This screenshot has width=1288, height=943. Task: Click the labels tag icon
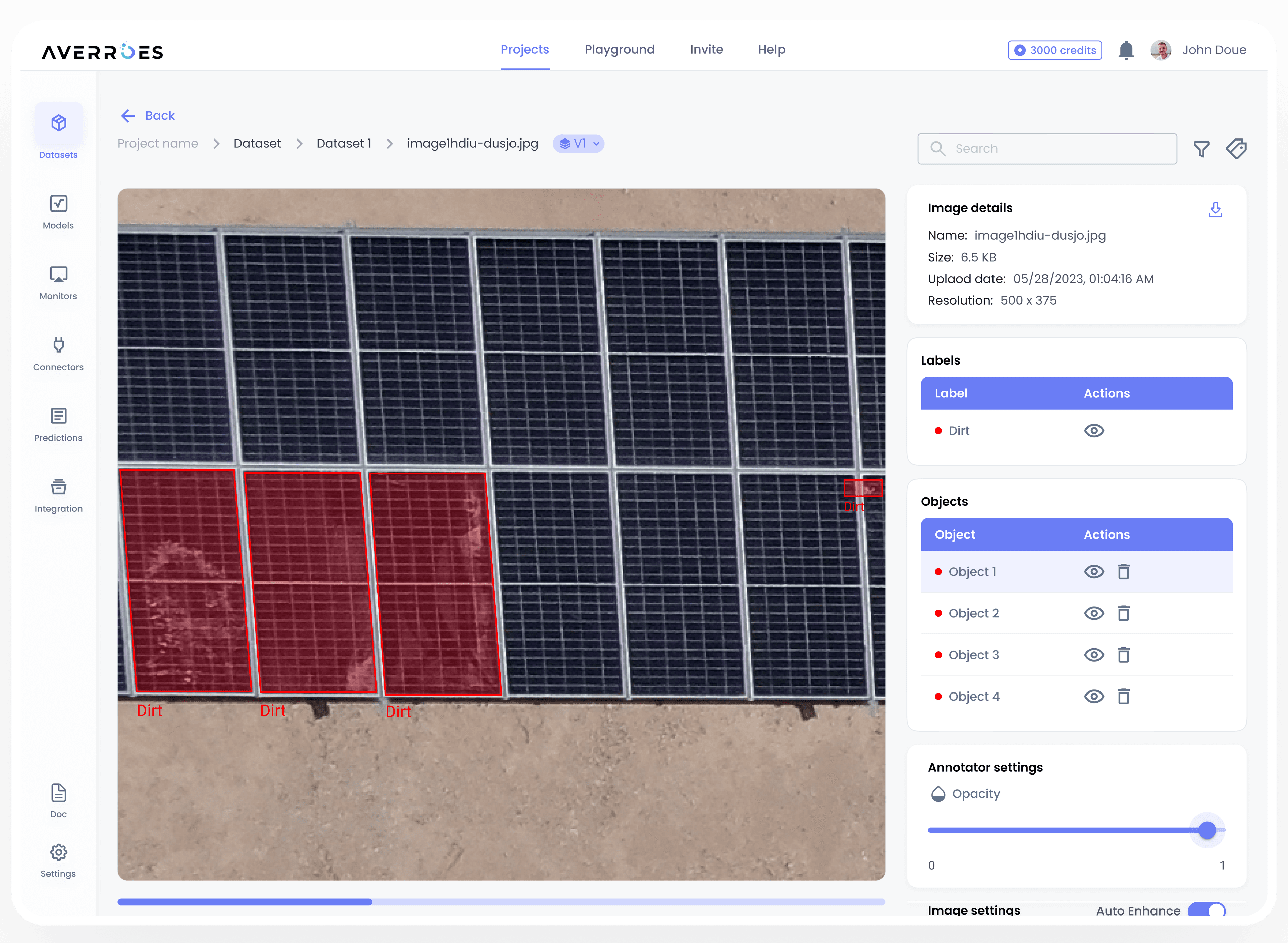point(1237,149)
